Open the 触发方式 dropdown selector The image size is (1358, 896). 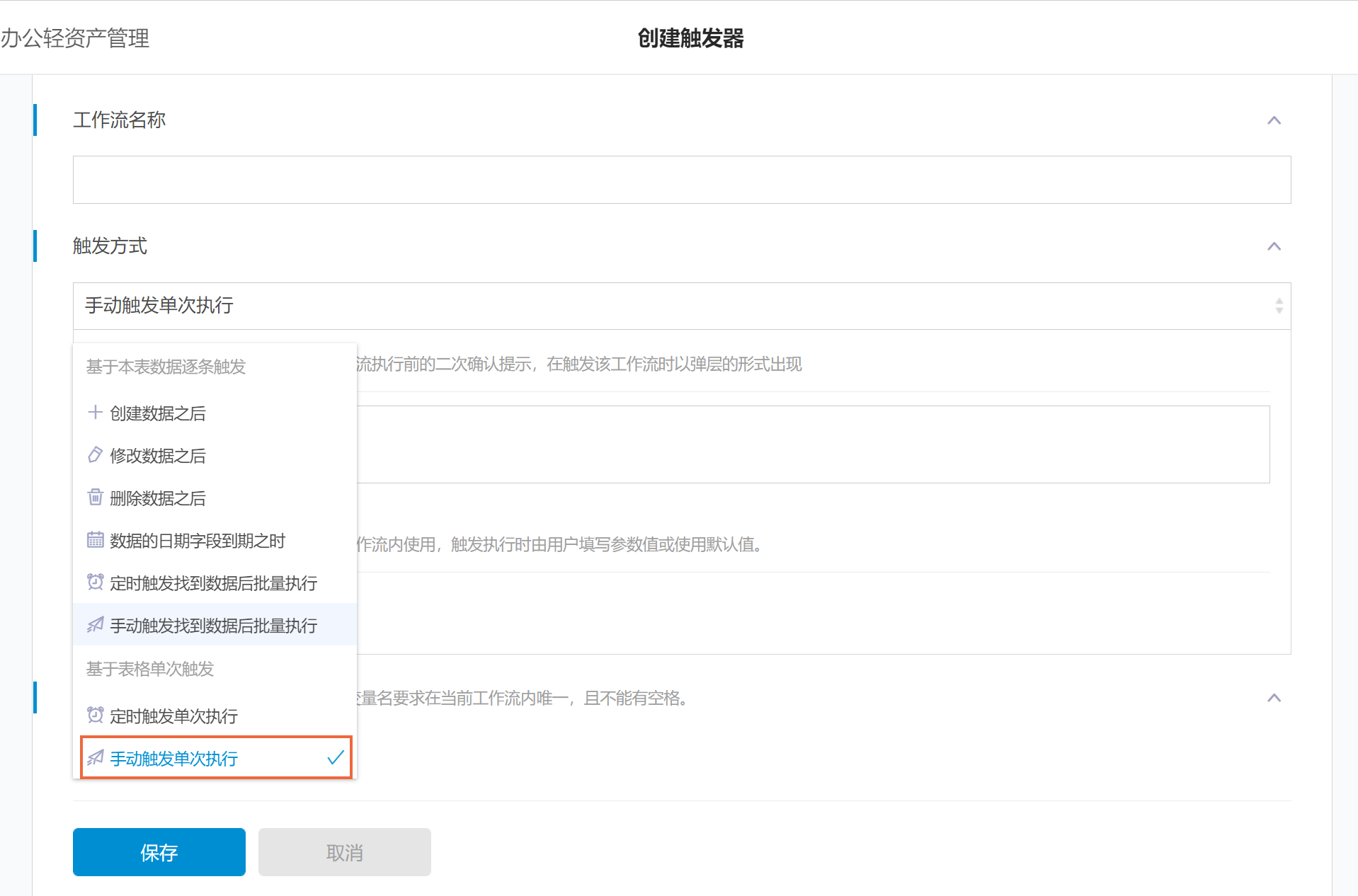pyautogui.click(x=681, y=306)
